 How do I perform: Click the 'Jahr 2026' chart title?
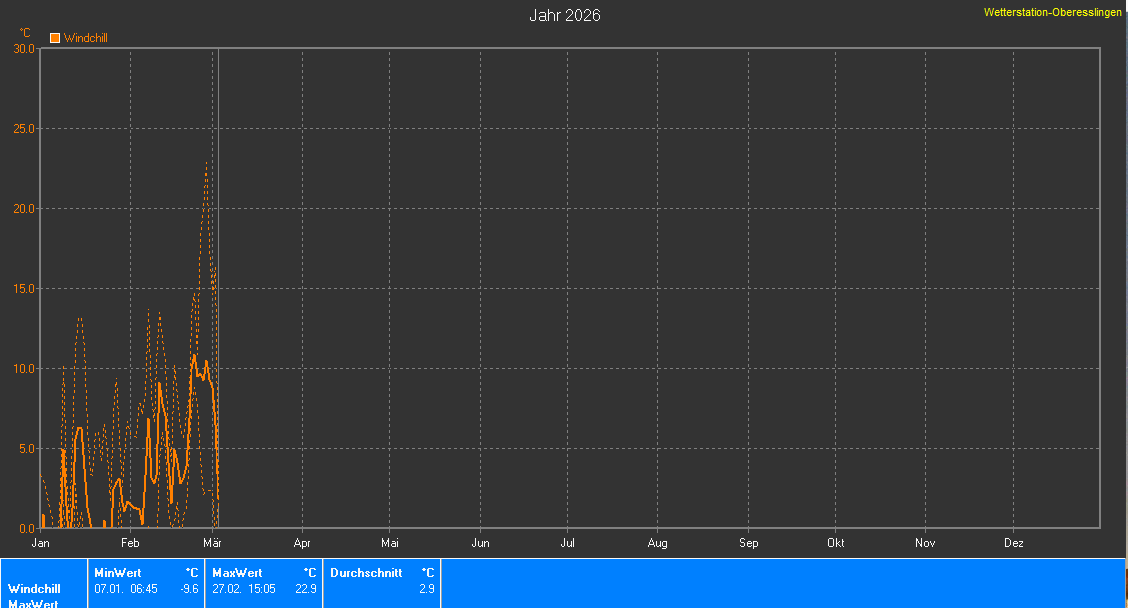point(564,15)
